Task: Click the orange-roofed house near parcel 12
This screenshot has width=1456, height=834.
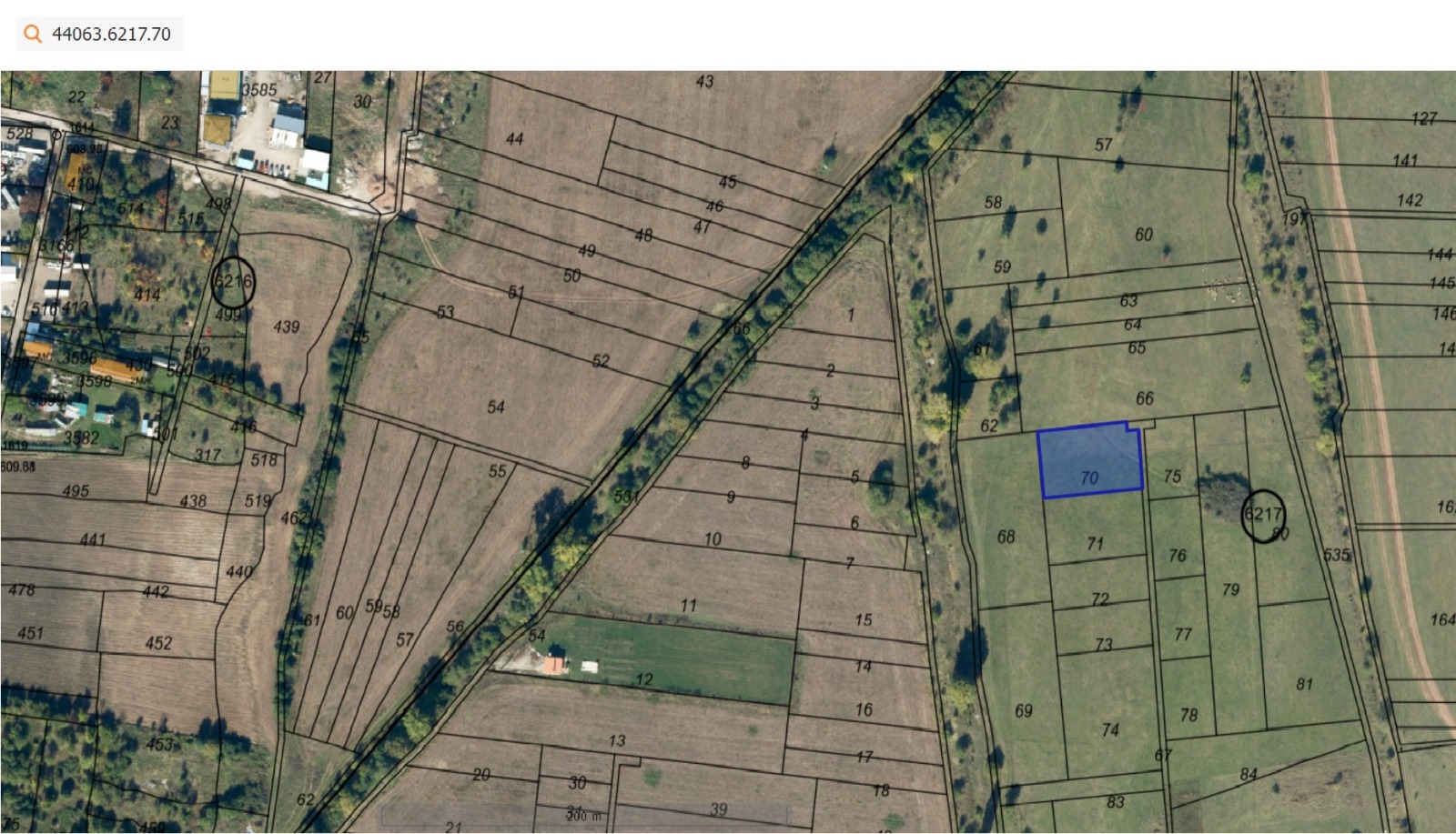Action: click(554, 664)
